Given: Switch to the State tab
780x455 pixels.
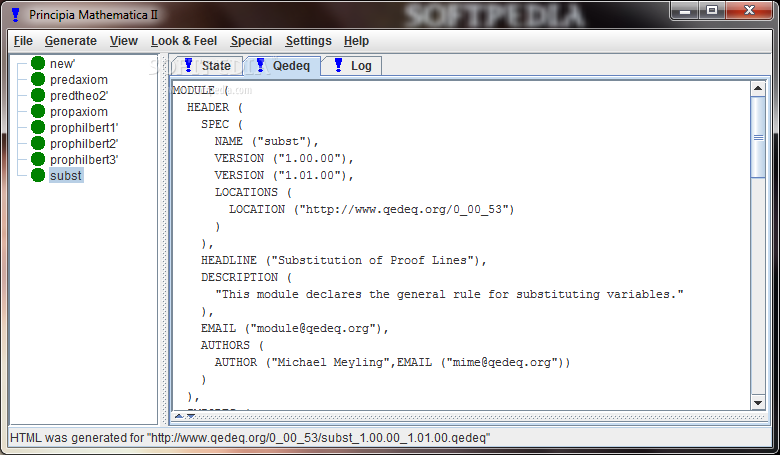Looking at the screenshot, I should tap(209, 66).
